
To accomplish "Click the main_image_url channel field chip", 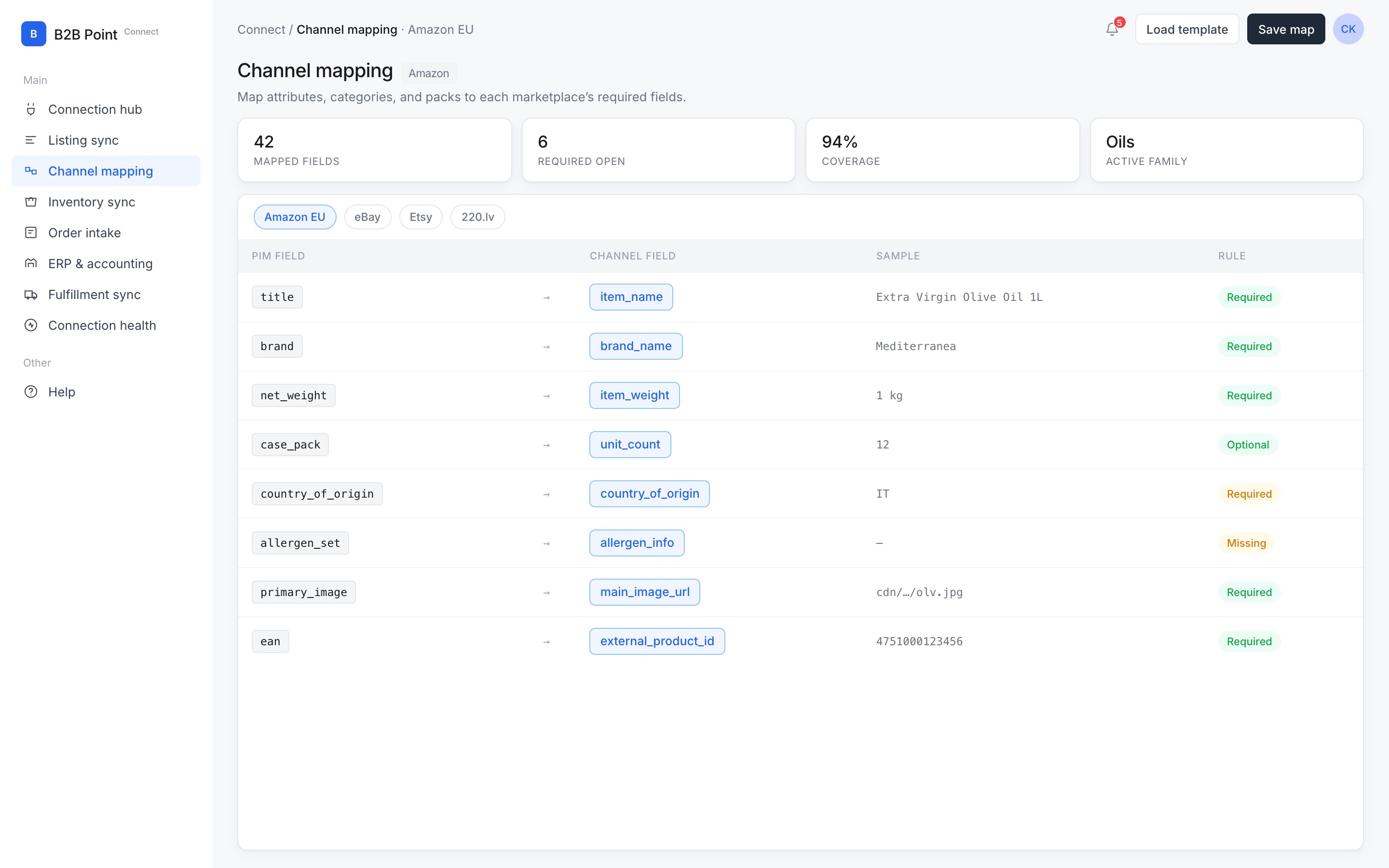I will 644,592.
